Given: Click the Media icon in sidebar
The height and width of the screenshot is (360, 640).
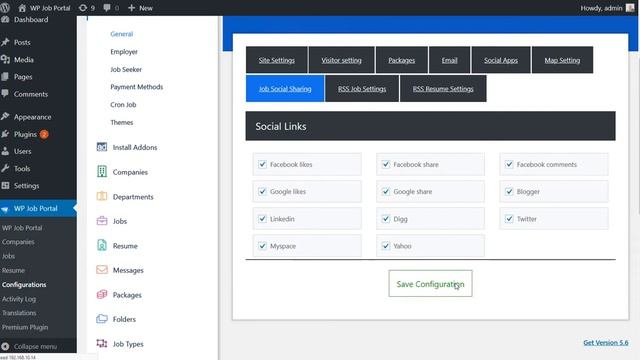Looking at the screenshot, I should pyautogui.click(x=5, y=60).
